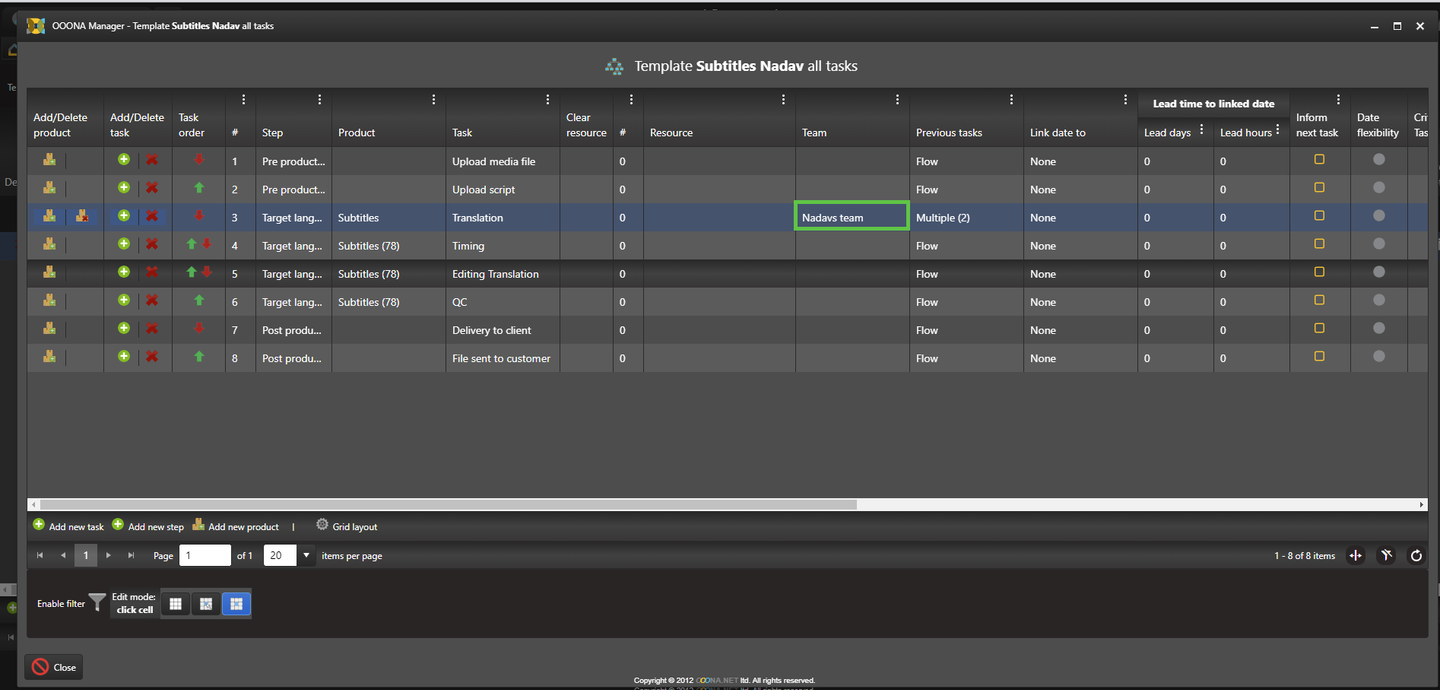This screenshot has height=690, width=1440.
Task: Move Timing task down with red arrow
Action: coord(207,244)
